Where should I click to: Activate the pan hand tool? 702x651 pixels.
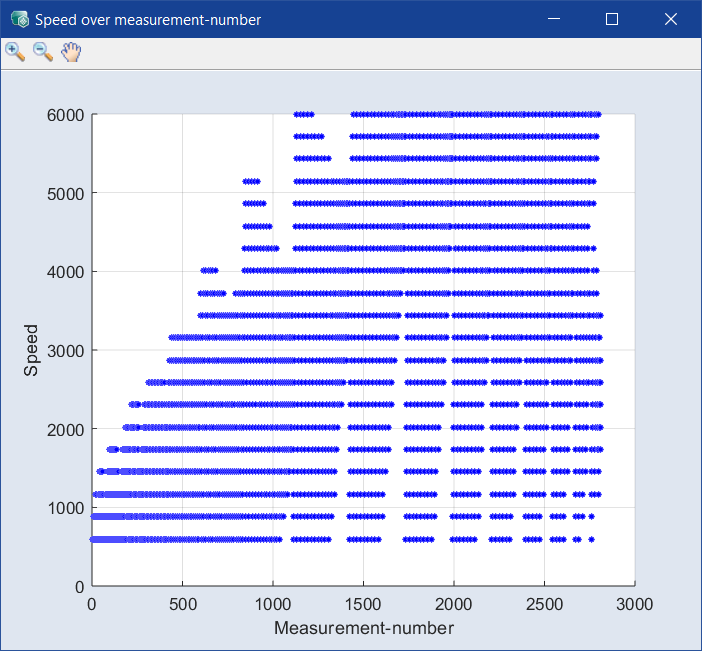pyautogui.click(x=71, y=52)
